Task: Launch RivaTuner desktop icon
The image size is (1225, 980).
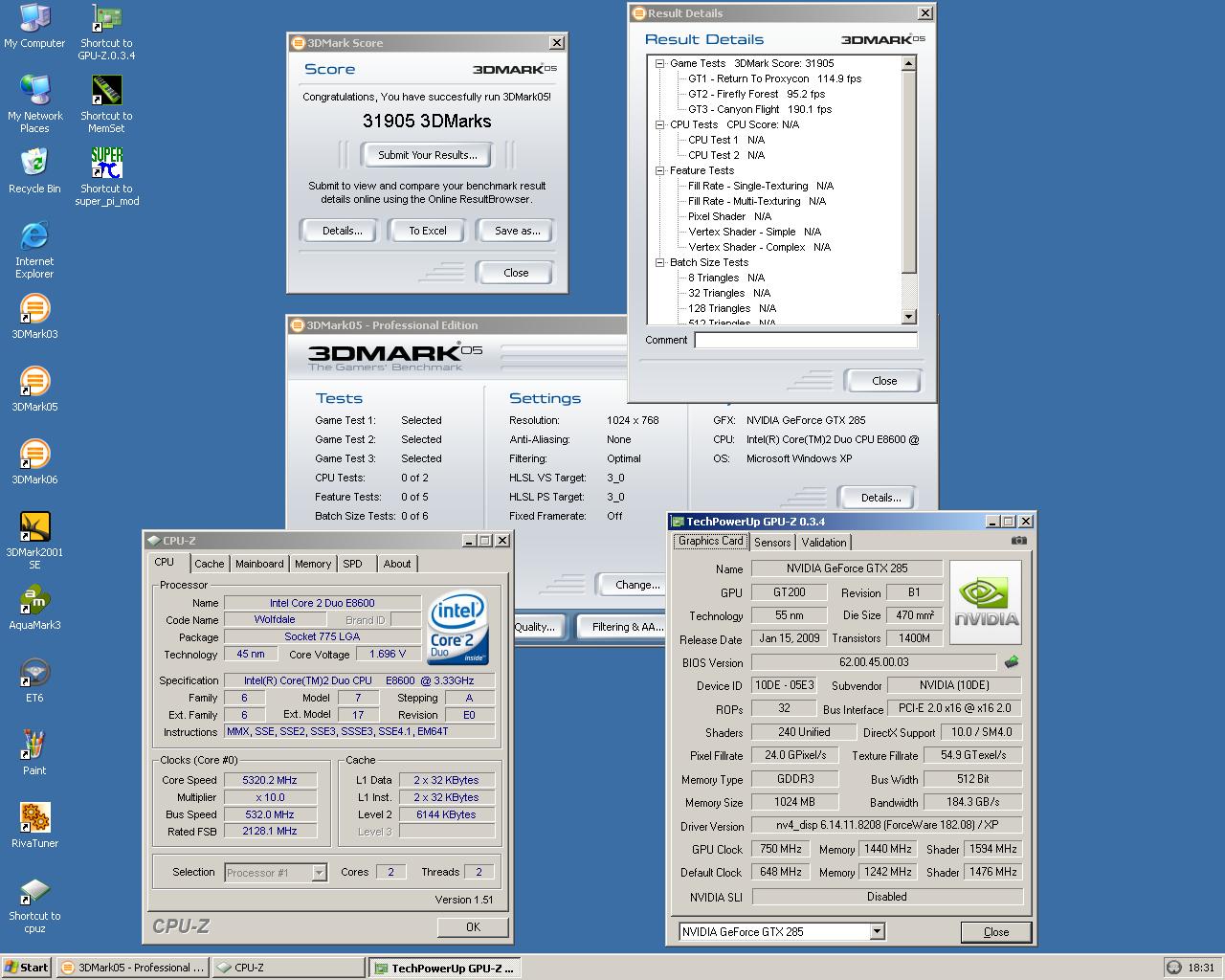Action: [x=34, y=826]
